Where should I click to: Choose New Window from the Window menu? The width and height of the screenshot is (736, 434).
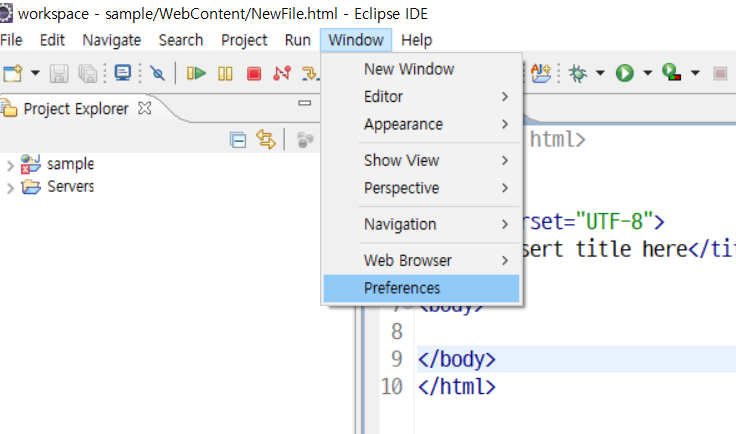tap(422, 69)
